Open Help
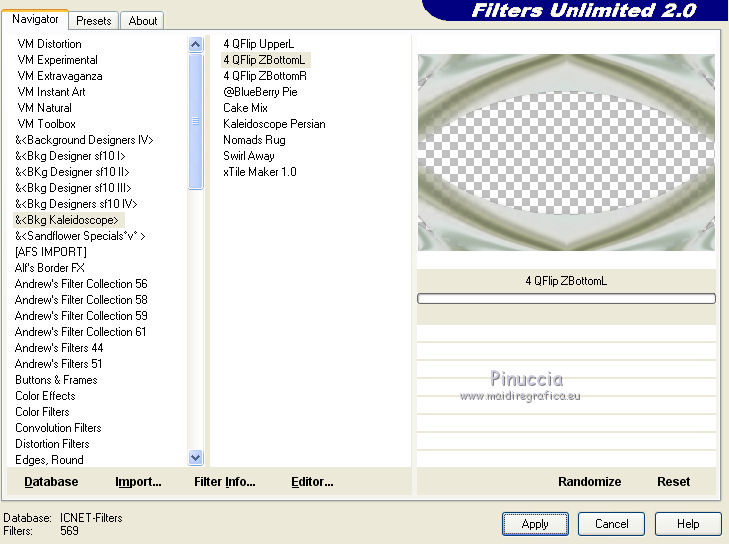 tap(688, 524)
